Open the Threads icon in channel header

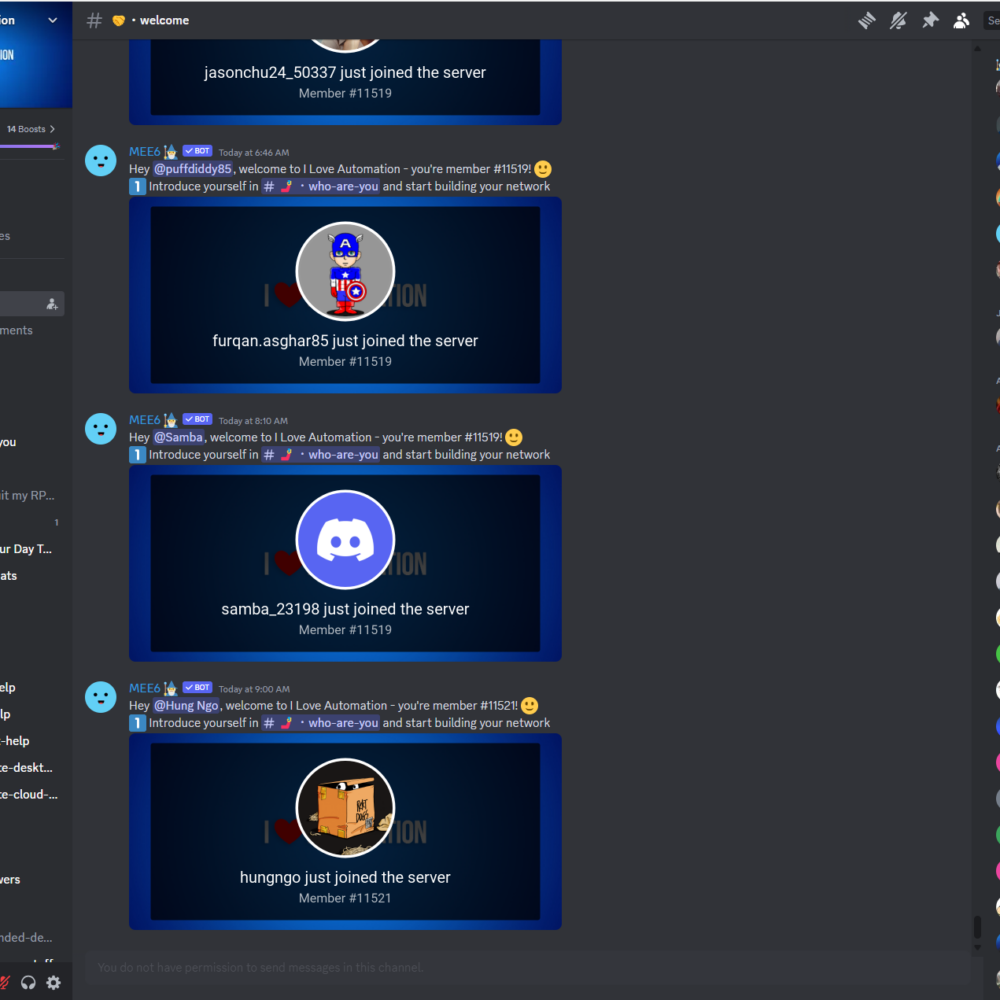point(866,20)
